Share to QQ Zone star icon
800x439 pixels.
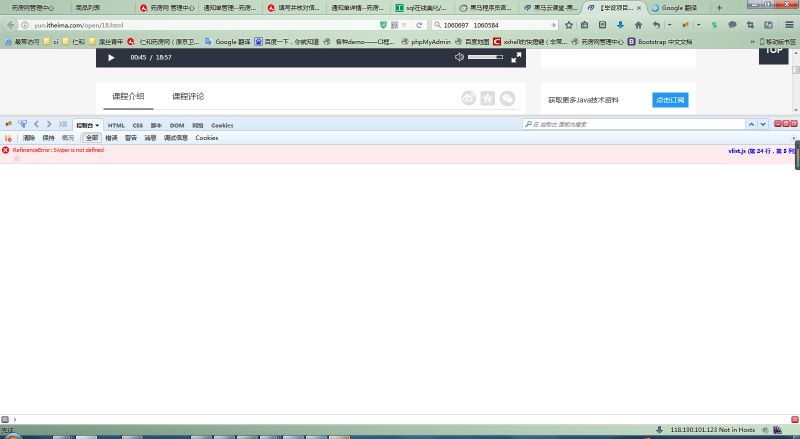(x=488, y=98)
